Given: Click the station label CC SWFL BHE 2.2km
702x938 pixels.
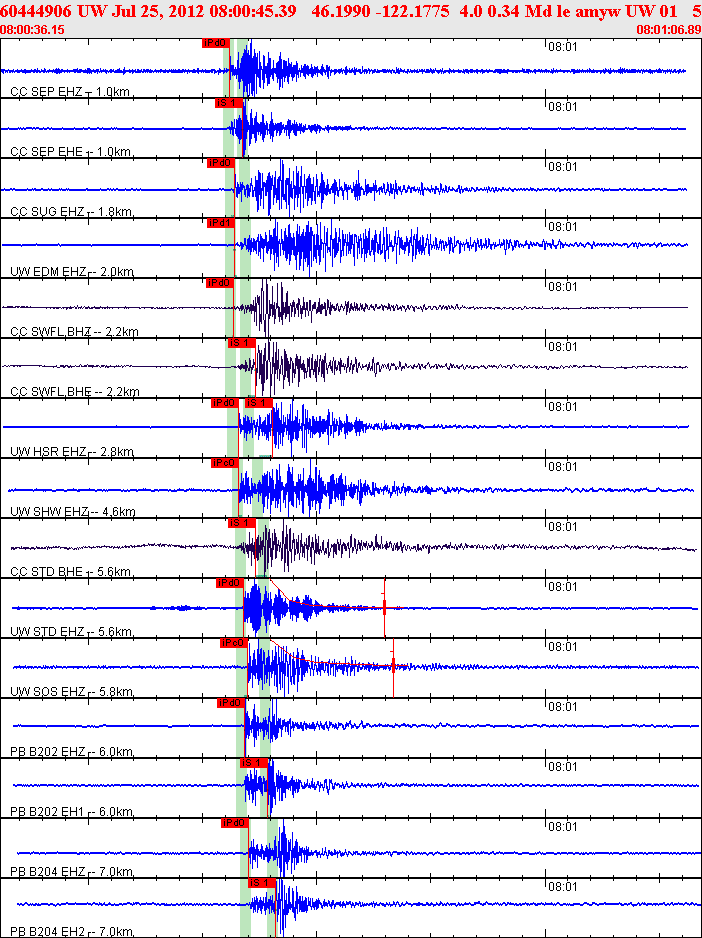Looking at the screenshot, I should [x=75, y=392].
